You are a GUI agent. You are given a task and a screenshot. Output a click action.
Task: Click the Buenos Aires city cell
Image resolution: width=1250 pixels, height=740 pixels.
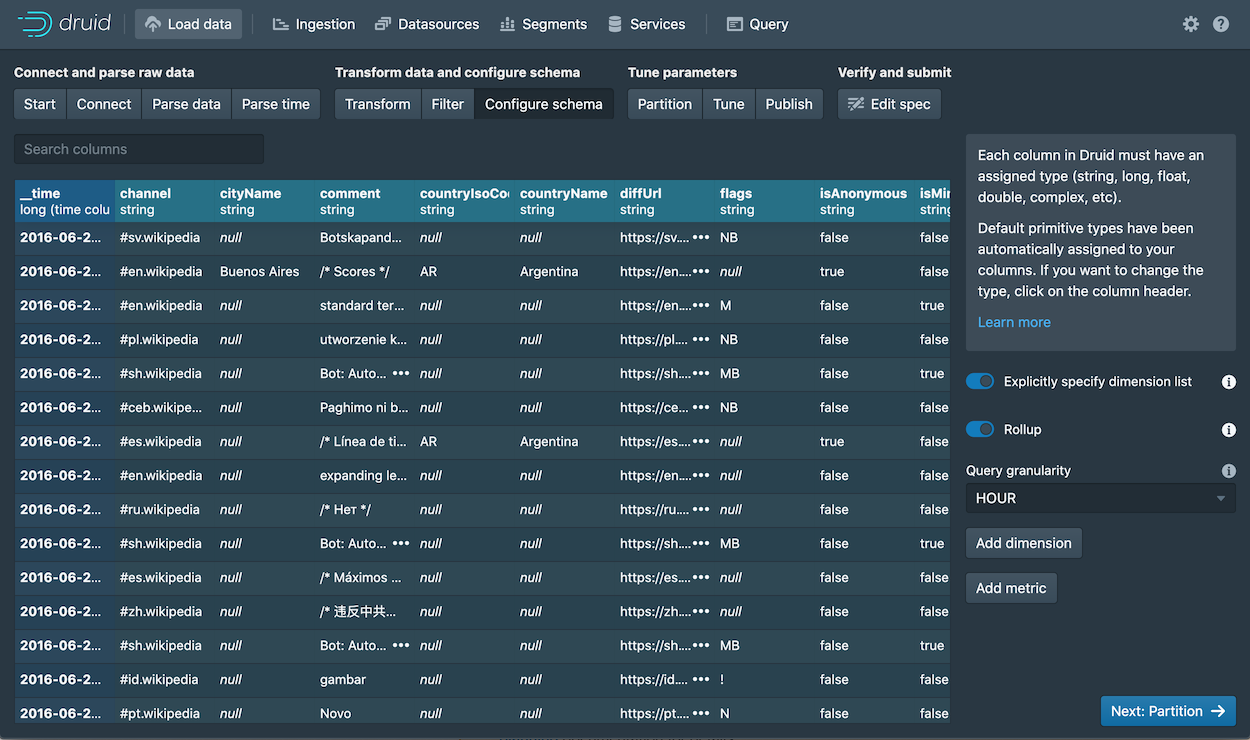[265, 272]
